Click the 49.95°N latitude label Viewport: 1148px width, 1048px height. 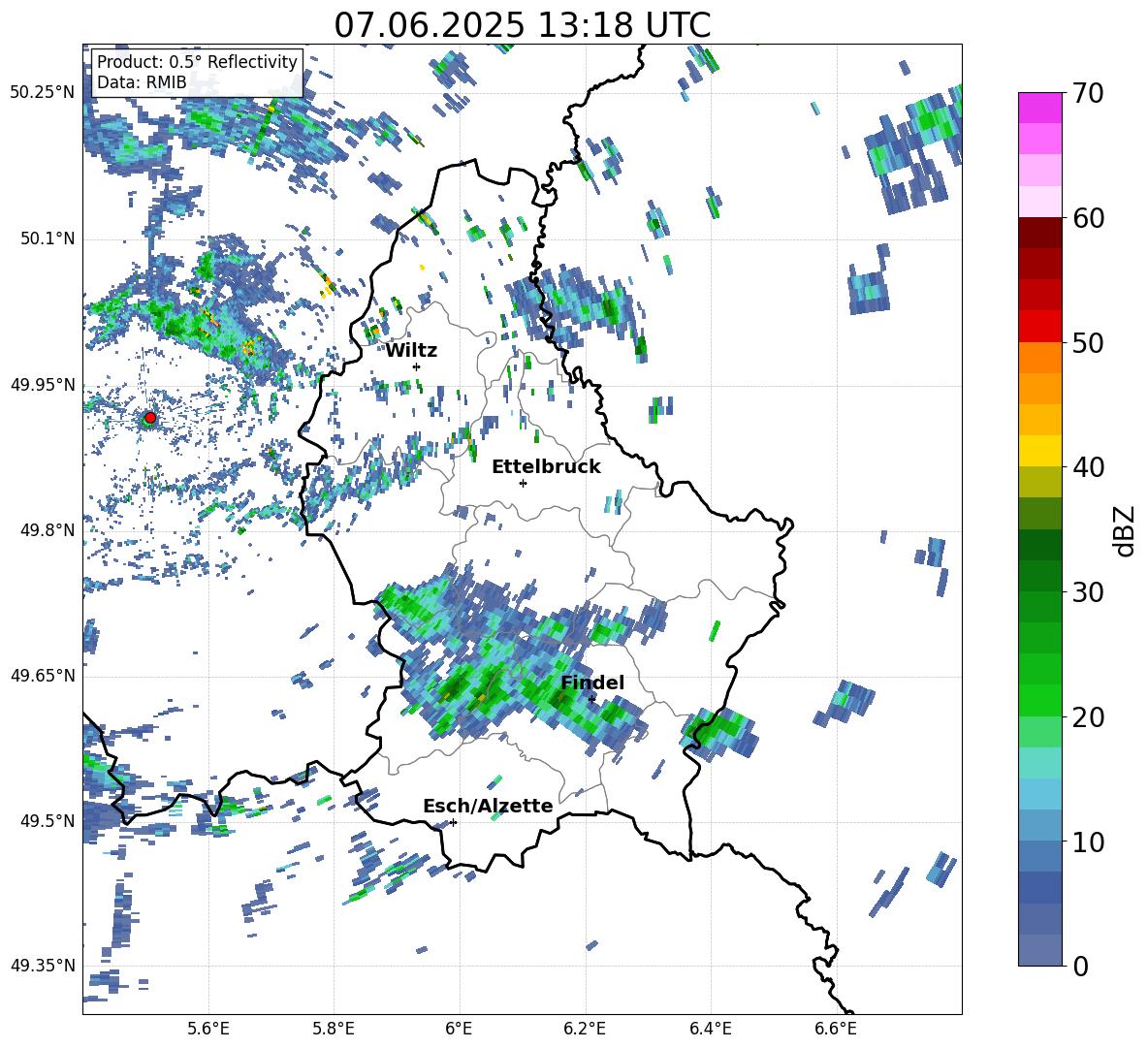click(x=43, y=385)
